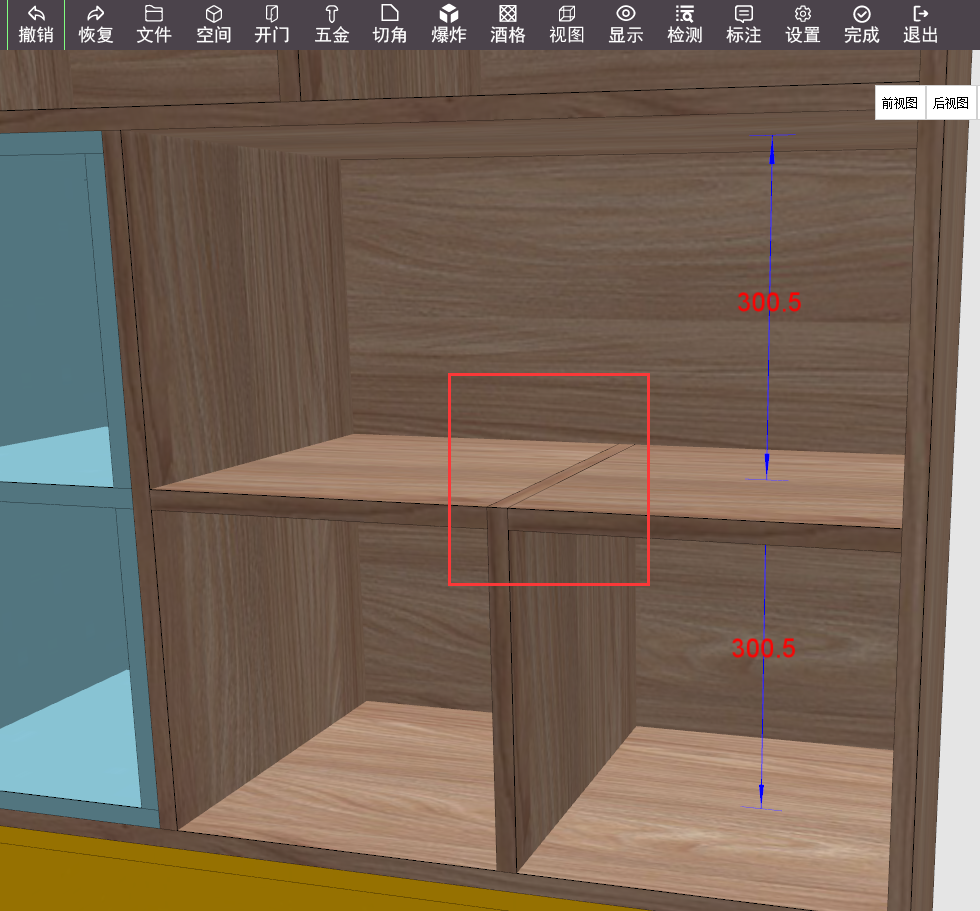This screenshot has width=980, height=911.
Task: Run the 检测 (inspect) tool
Action: click(x=685, y=24)
